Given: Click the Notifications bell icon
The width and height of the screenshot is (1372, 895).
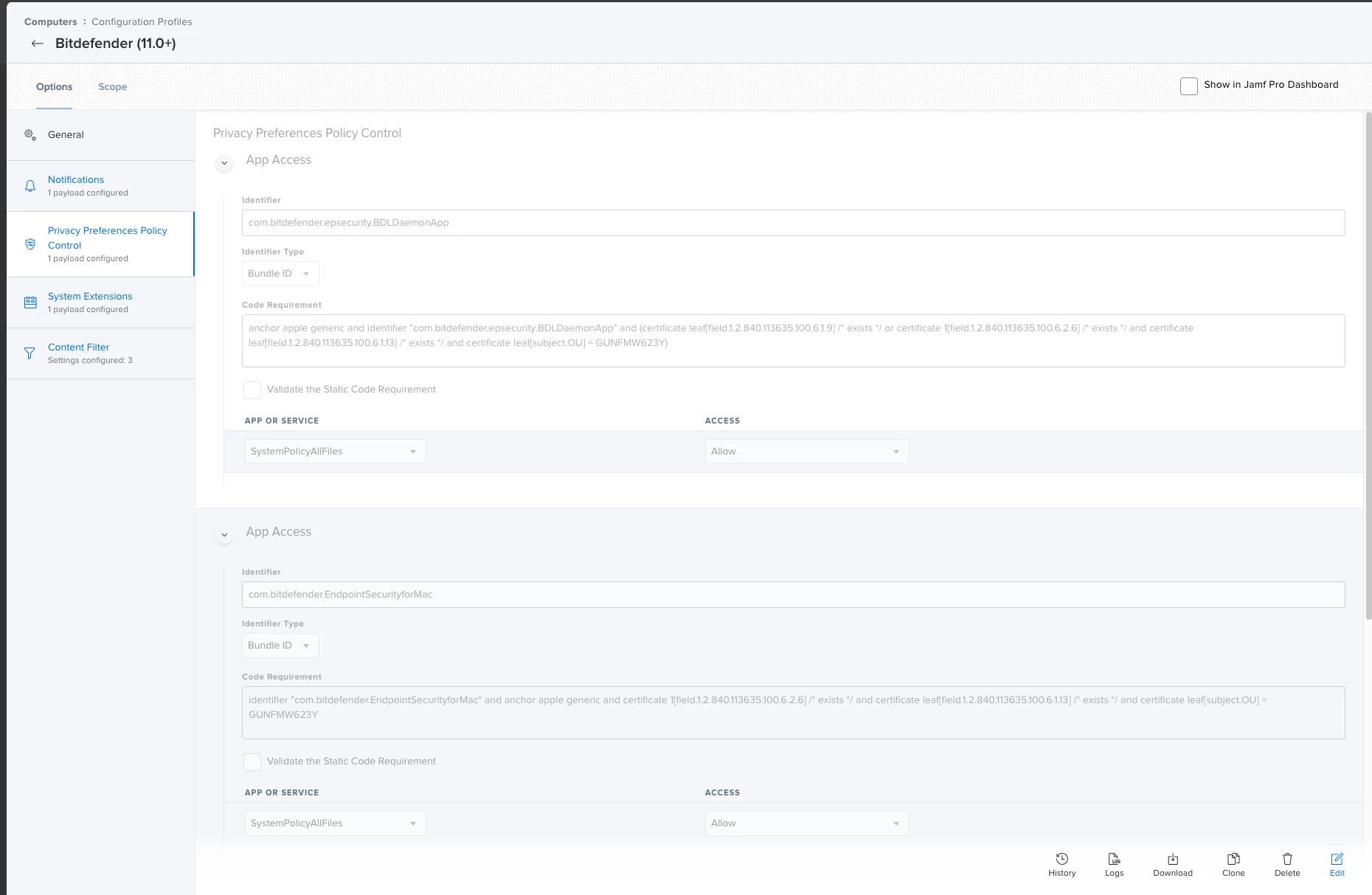Looking at the screenshot, I should [30, 186].
